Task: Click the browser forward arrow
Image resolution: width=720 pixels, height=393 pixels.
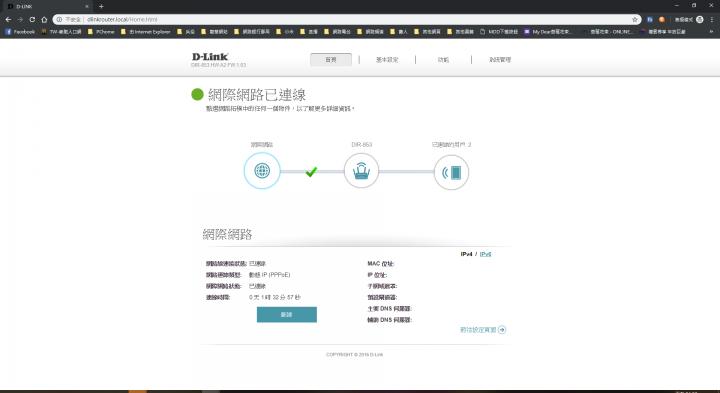Action: click(20, 19)
